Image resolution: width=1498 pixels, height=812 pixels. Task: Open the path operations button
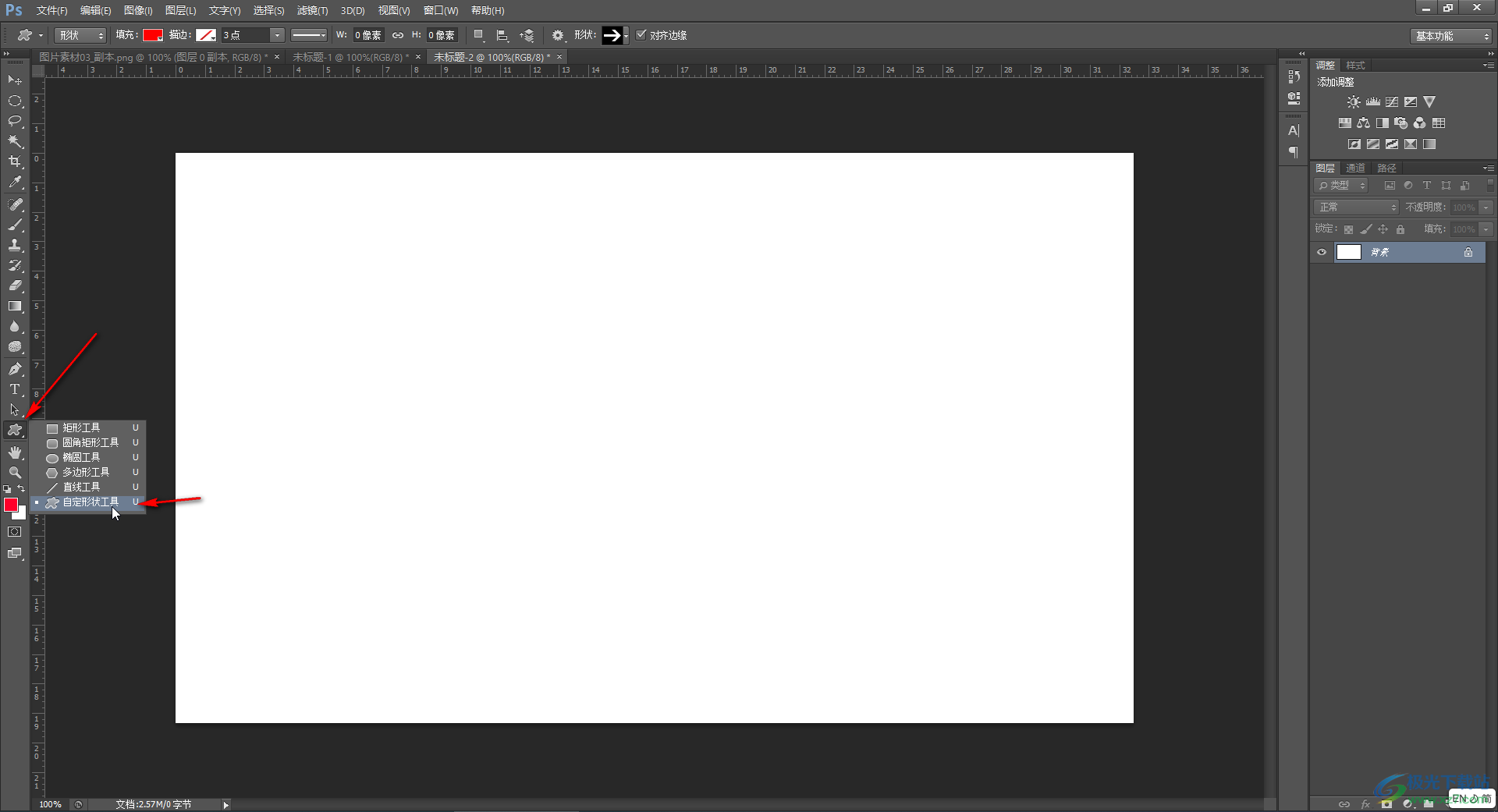point(479,35)
